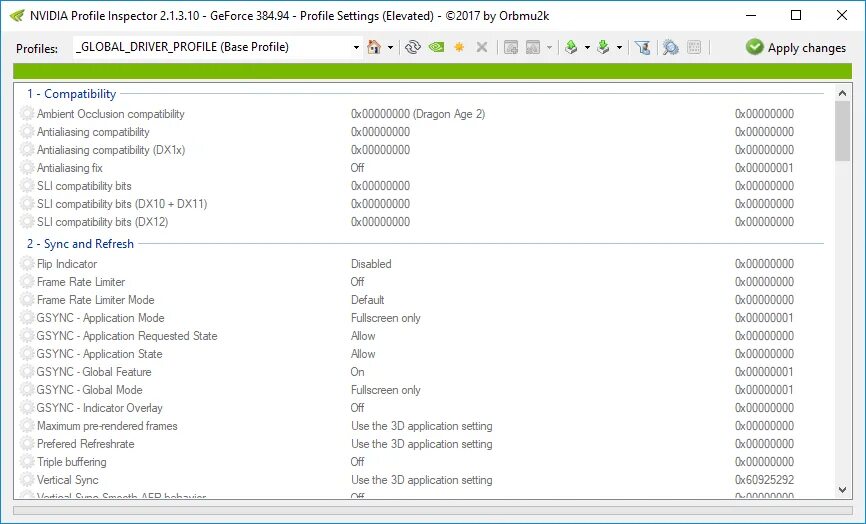Viewport: 866px width, 524px height.
Task: Click Disabled value of Flip Indicator
Action: pos(371,264)
